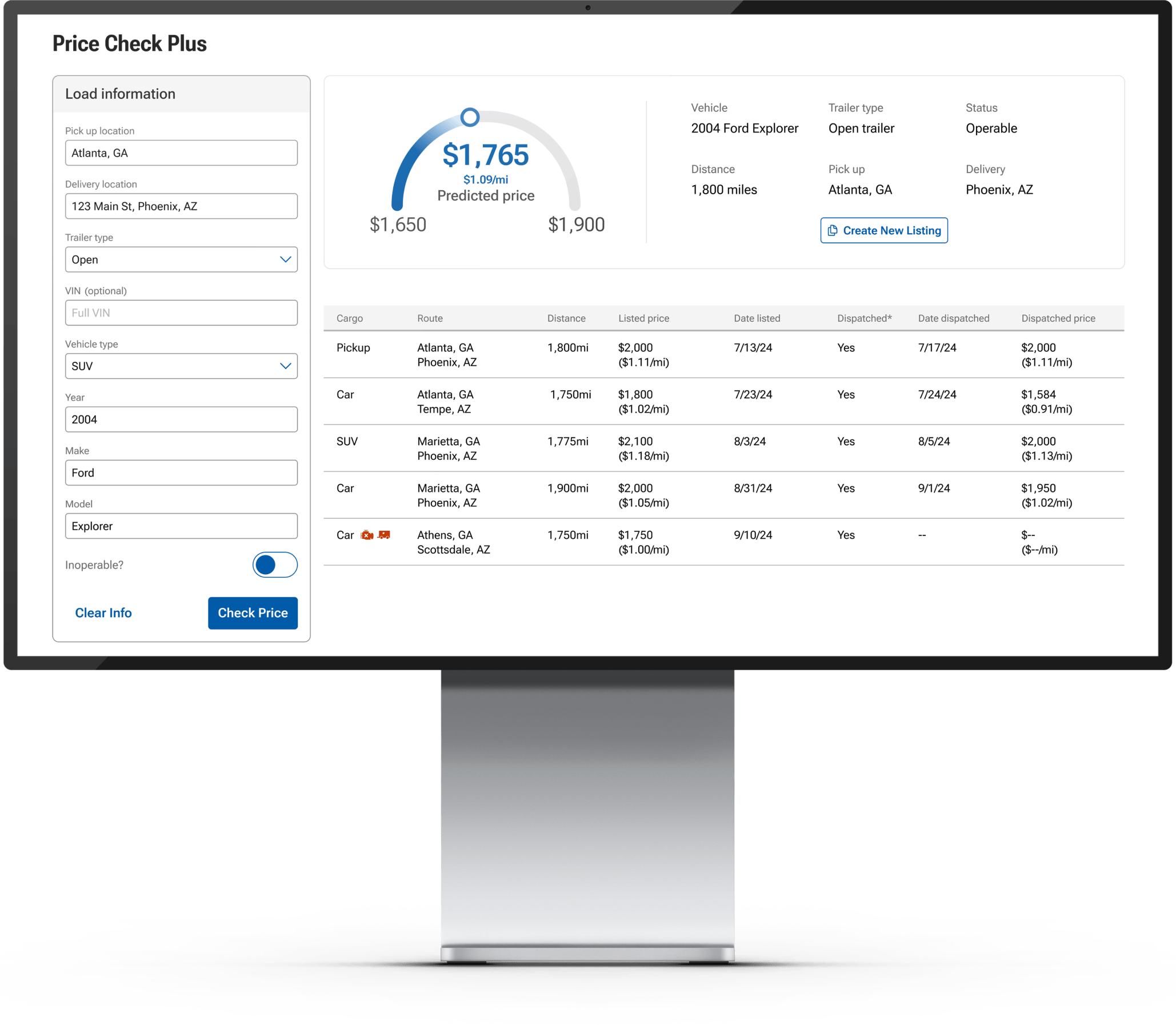Sort by the Listed price column header

pos(643,318)
